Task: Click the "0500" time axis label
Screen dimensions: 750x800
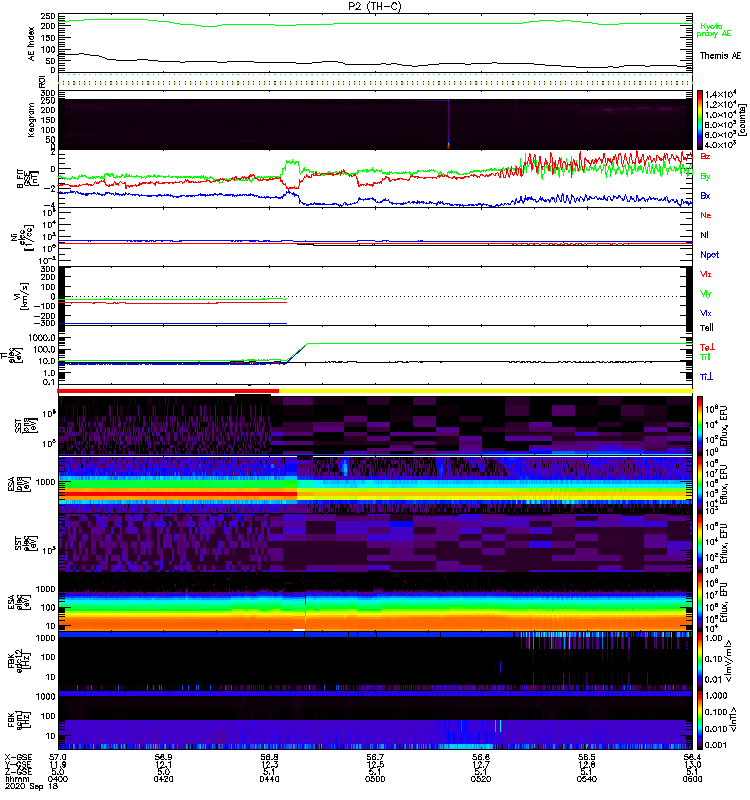Action: tap(375, 779)
